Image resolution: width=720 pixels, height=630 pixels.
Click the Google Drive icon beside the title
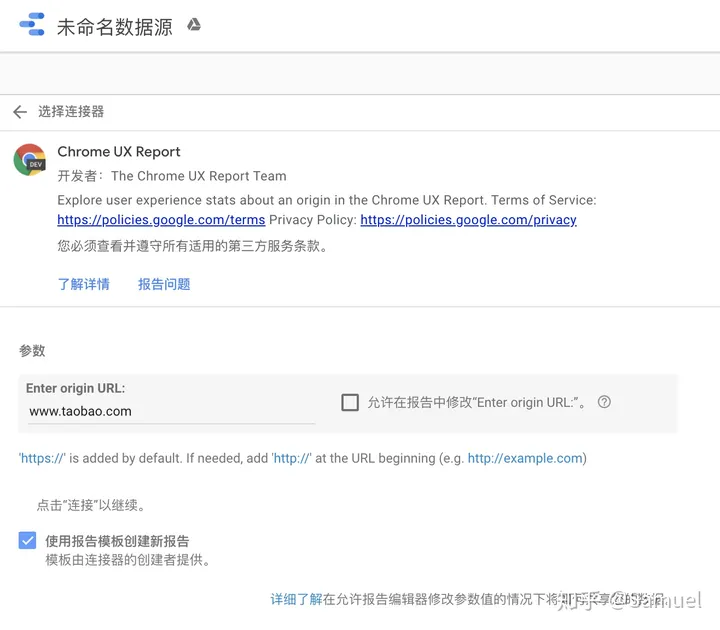pyautogui.click(x=194, y=25)
